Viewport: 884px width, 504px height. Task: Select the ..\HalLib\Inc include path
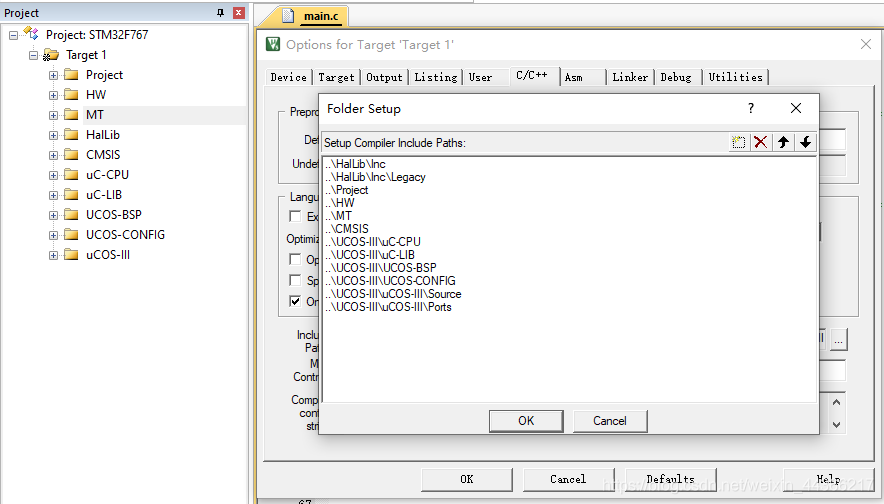(356, 164)
